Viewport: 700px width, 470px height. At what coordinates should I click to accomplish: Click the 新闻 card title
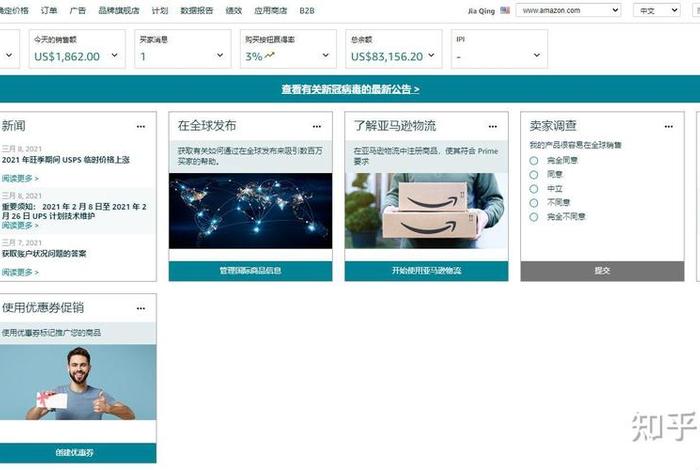(x=13, y=126)
